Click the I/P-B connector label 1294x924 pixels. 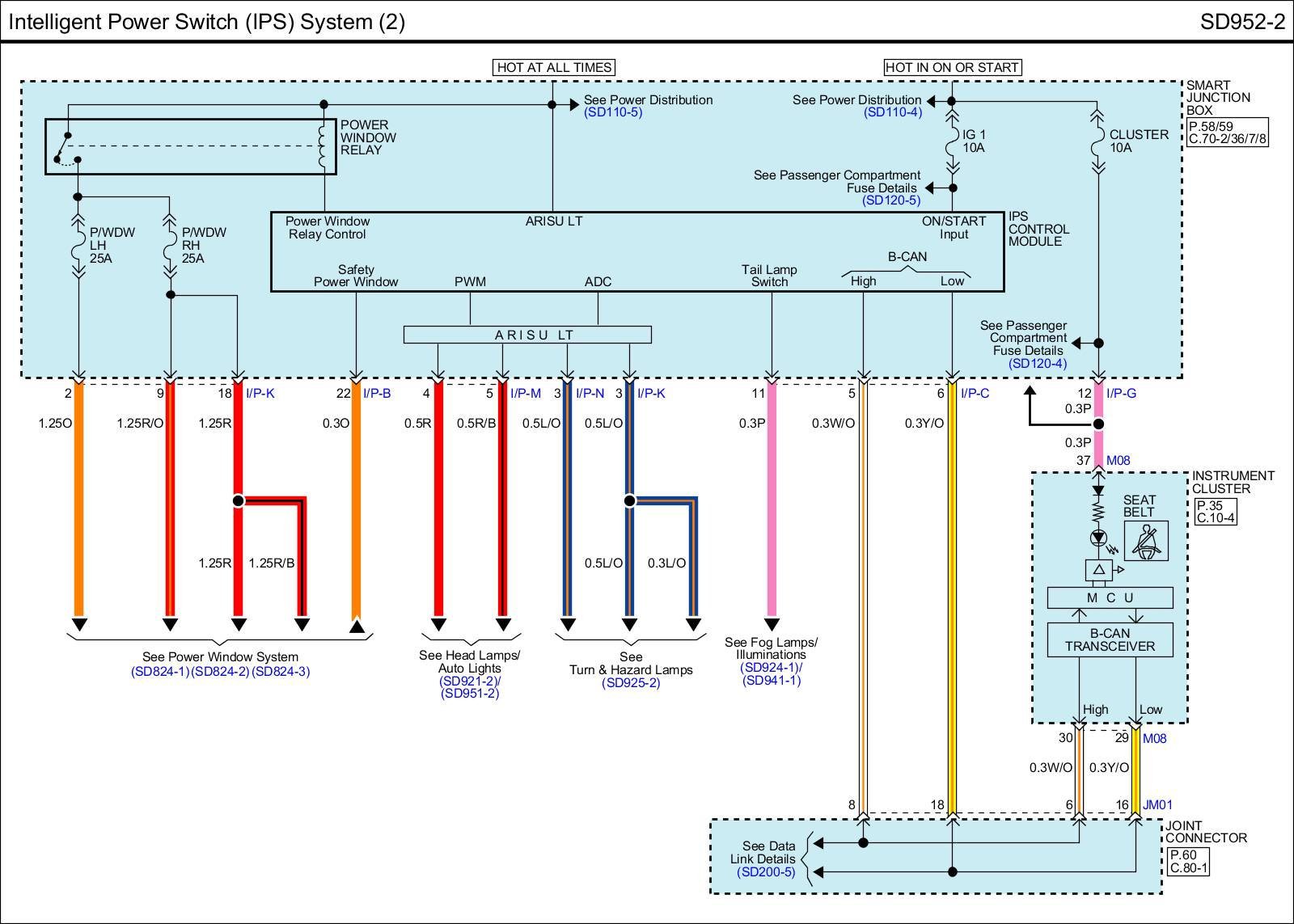377,393
